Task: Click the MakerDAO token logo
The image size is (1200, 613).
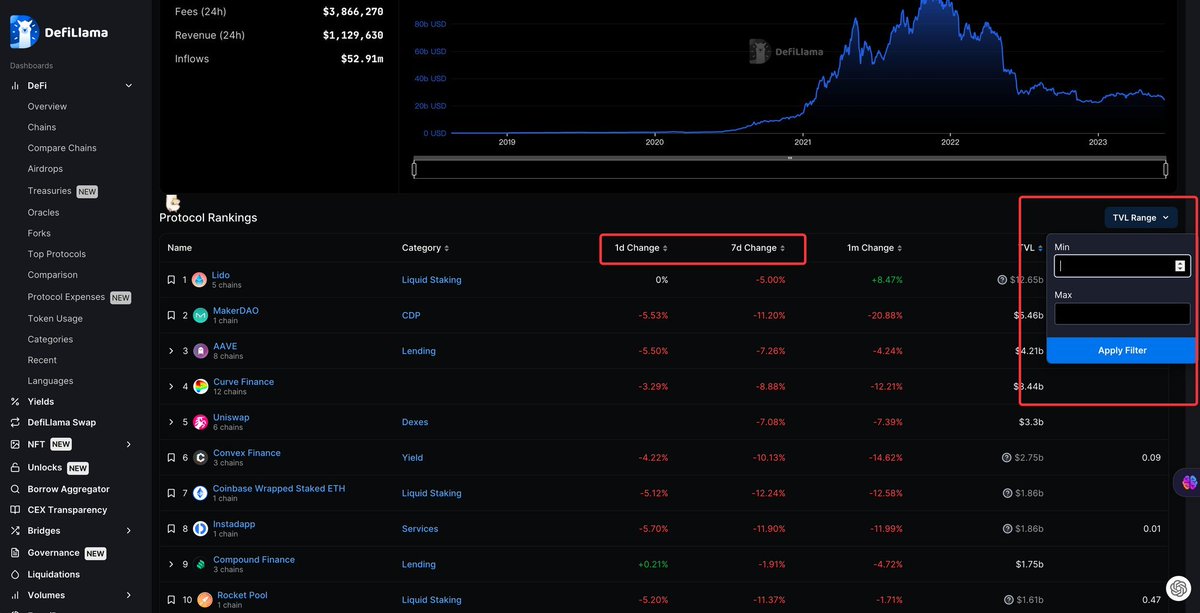Action: pos(199,315)
